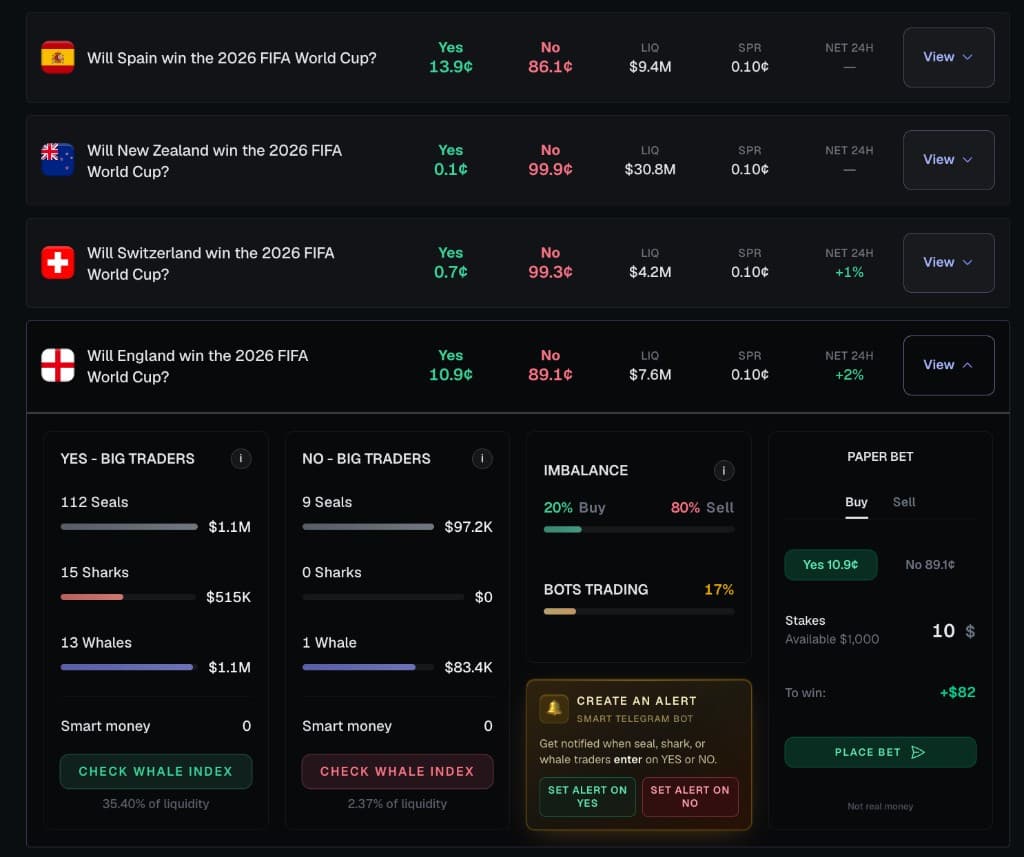Screen dimensions: 1024x857
Task: Click the Switzerland World Cup question text
Action: (210, 263)
